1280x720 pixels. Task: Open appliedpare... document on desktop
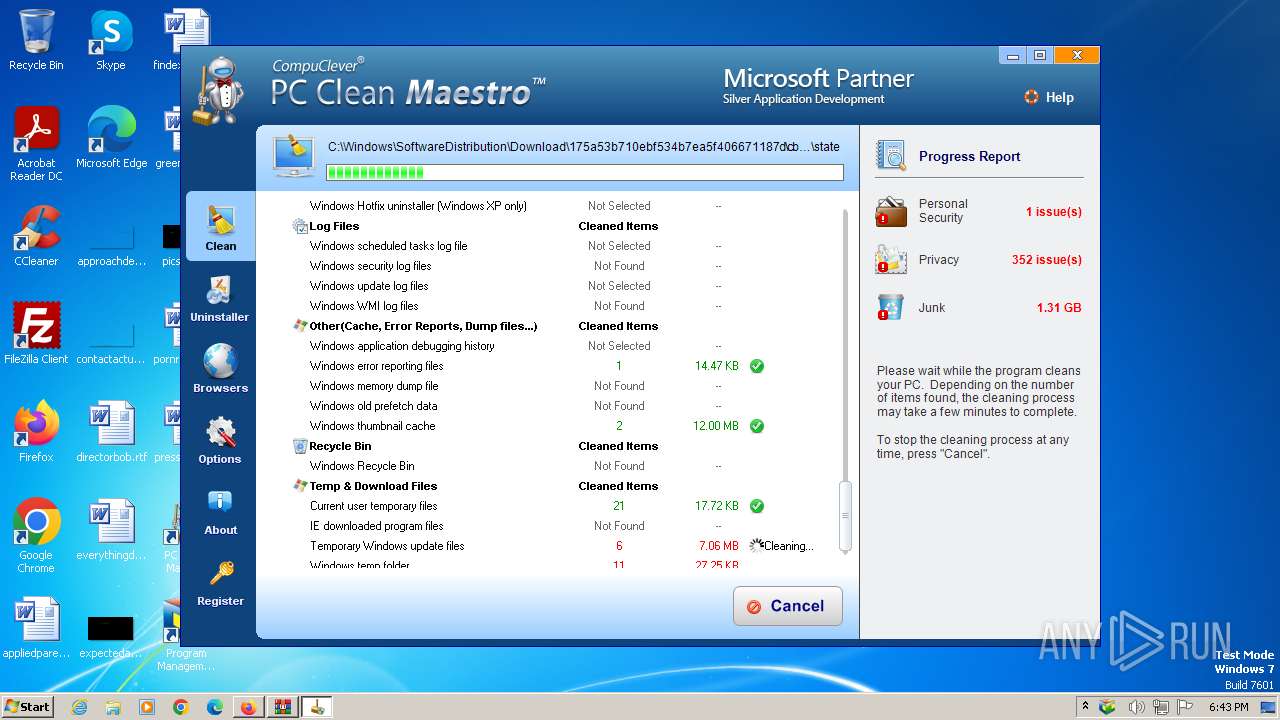pyautogui.click(x=36, y=628)
